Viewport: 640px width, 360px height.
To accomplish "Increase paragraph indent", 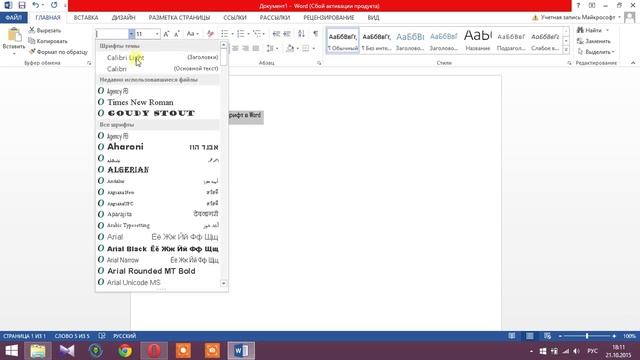I will (x=287, y=34).
